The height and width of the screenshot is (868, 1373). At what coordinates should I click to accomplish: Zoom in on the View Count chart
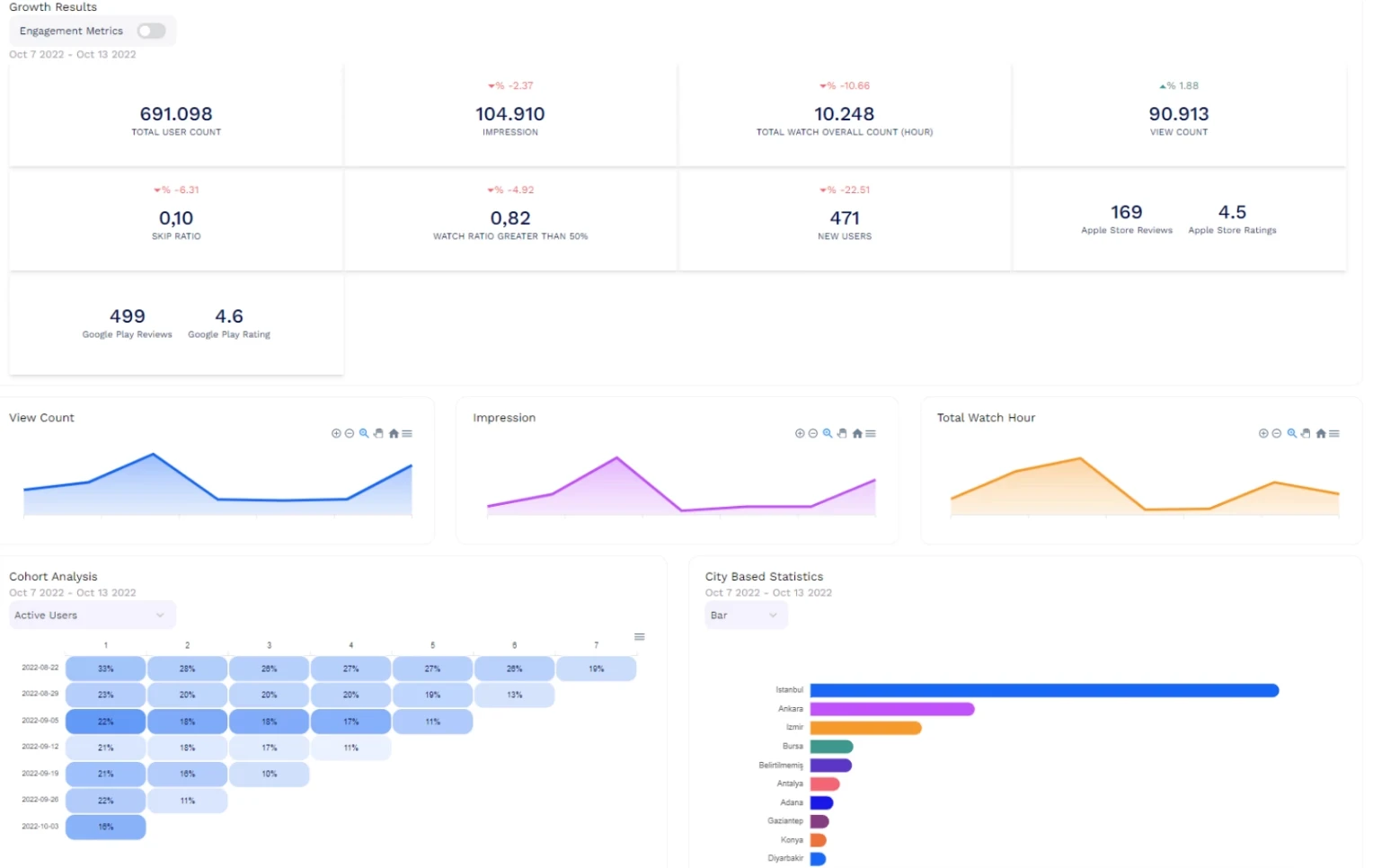coord(336,433)
